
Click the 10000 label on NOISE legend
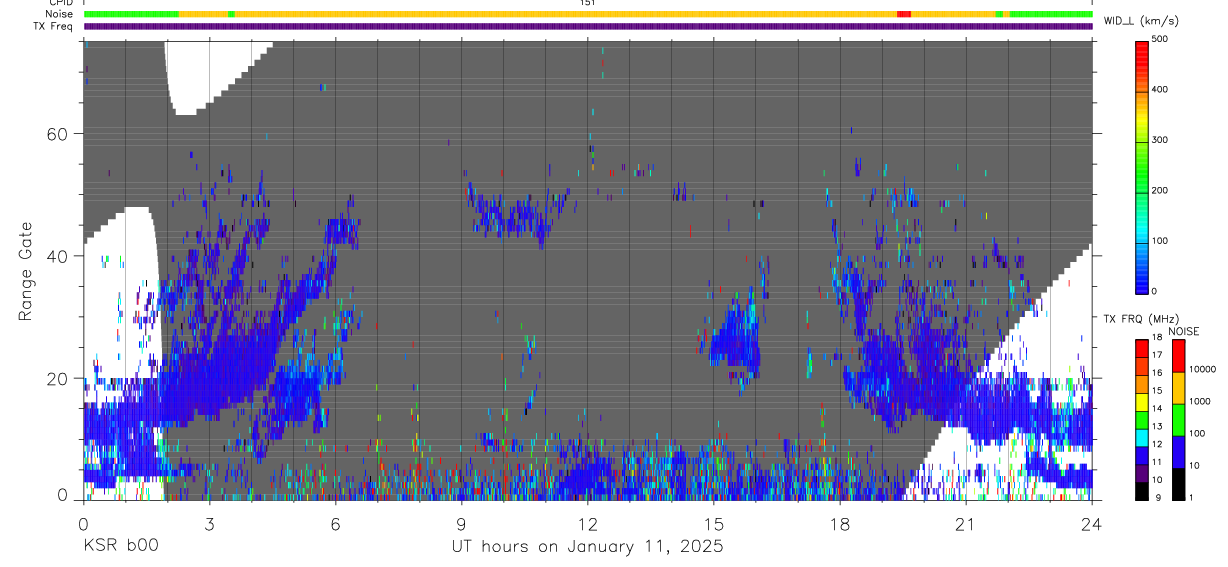(1204, 370)
